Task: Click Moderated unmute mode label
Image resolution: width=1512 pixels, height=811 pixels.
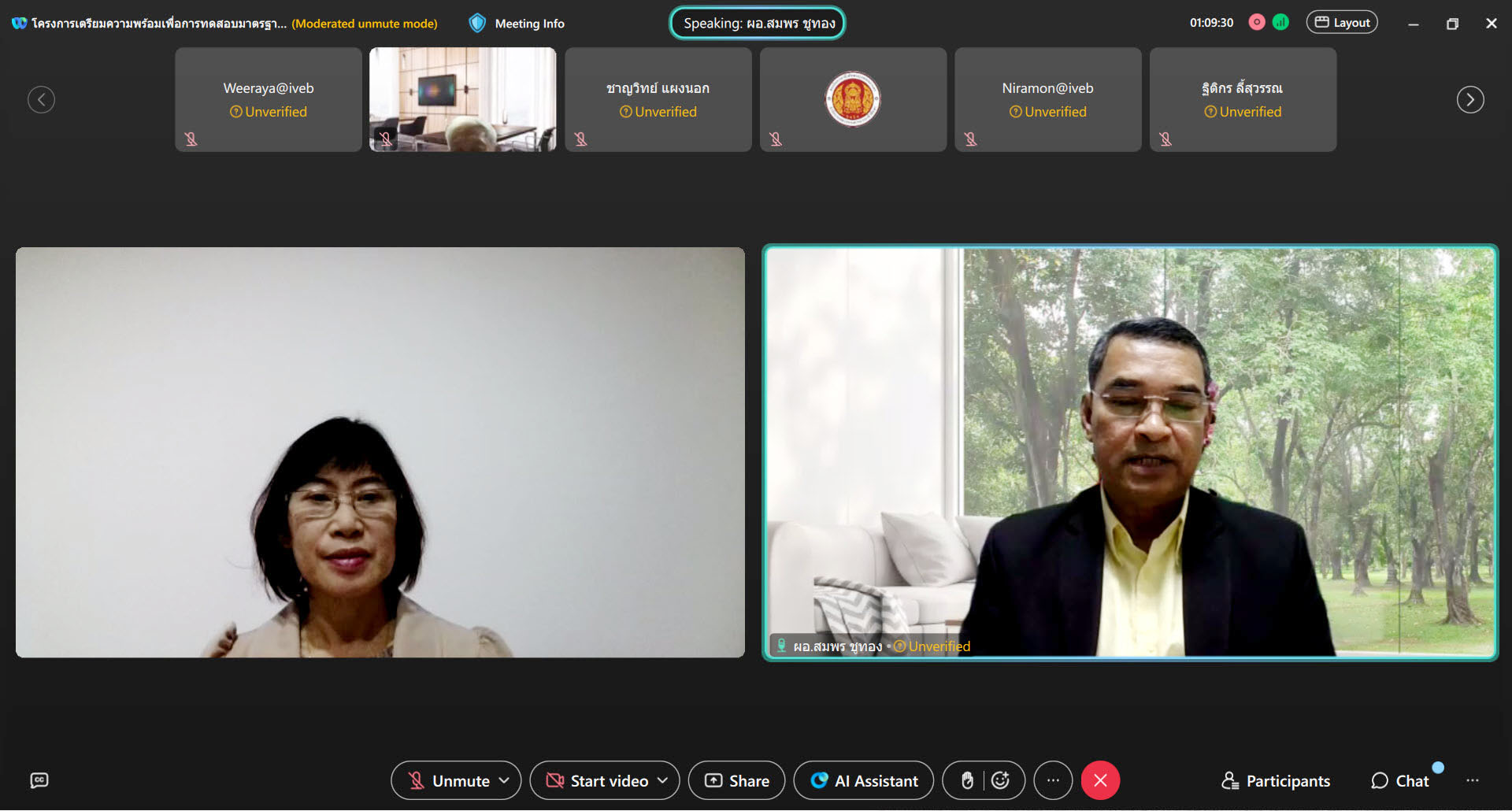Action: tap(365, 24)
